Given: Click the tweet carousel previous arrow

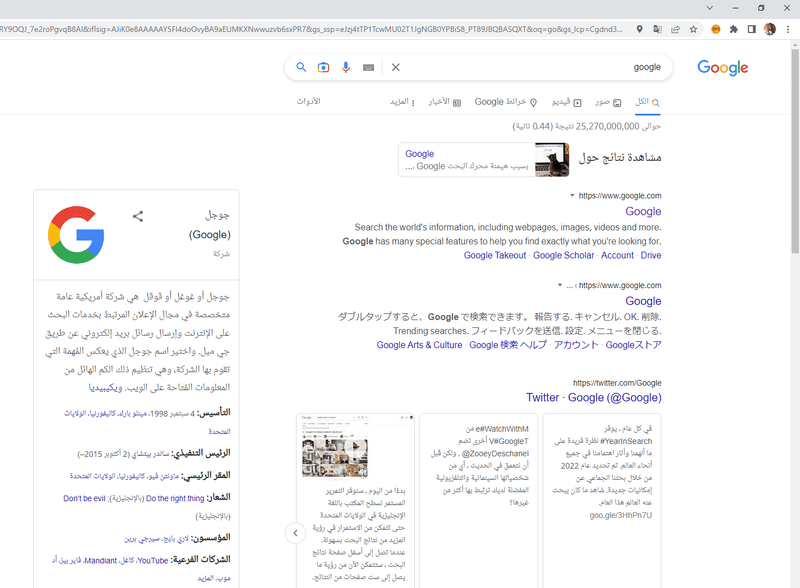Looking at the screenshot, I should (x=295, y=533).
